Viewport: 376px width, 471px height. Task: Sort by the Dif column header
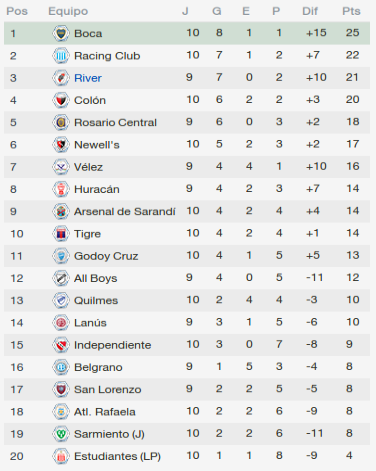click(x=310, y=11)
